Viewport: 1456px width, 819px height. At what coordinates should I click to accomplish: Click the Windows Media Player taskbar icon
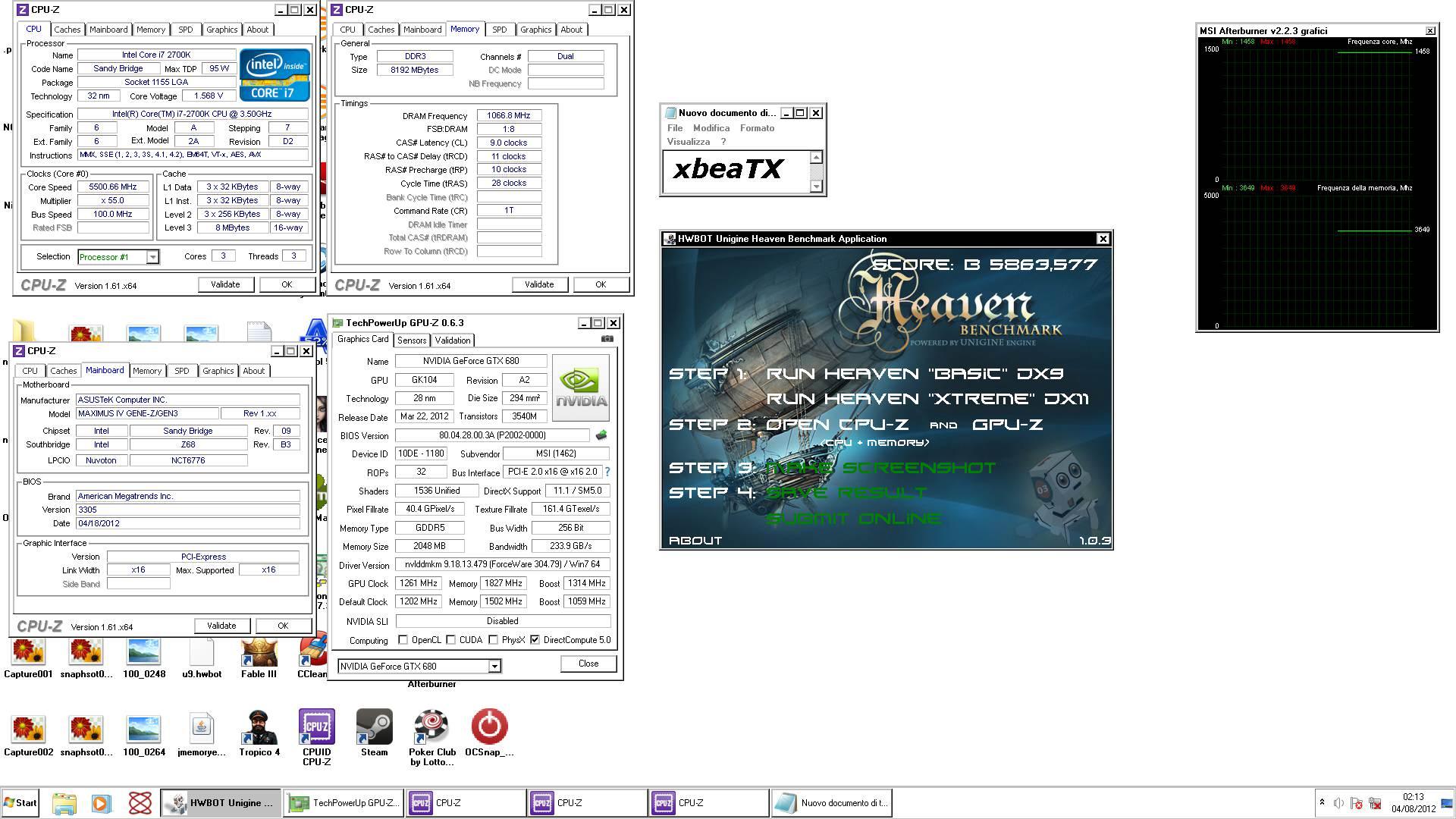101,803
